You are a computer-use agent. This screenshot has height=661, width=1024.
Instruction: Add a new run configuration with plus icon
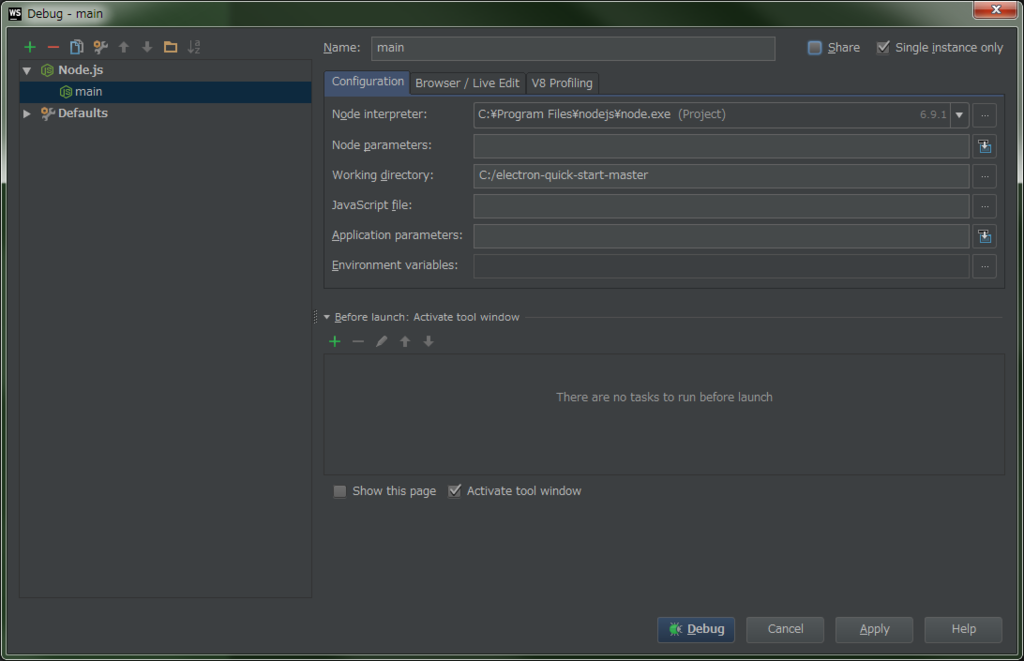coord(30,47)
